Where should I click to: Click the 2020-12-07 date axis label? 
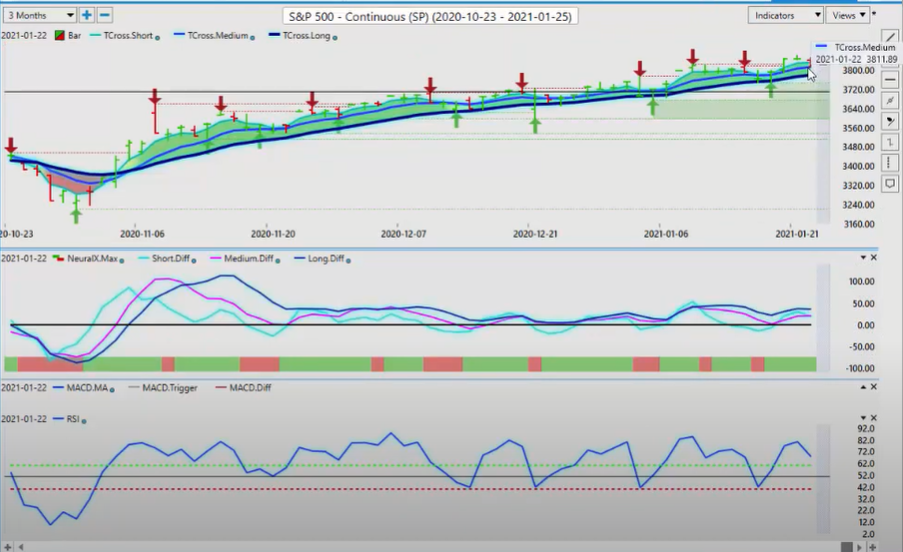tap(403, 234)
